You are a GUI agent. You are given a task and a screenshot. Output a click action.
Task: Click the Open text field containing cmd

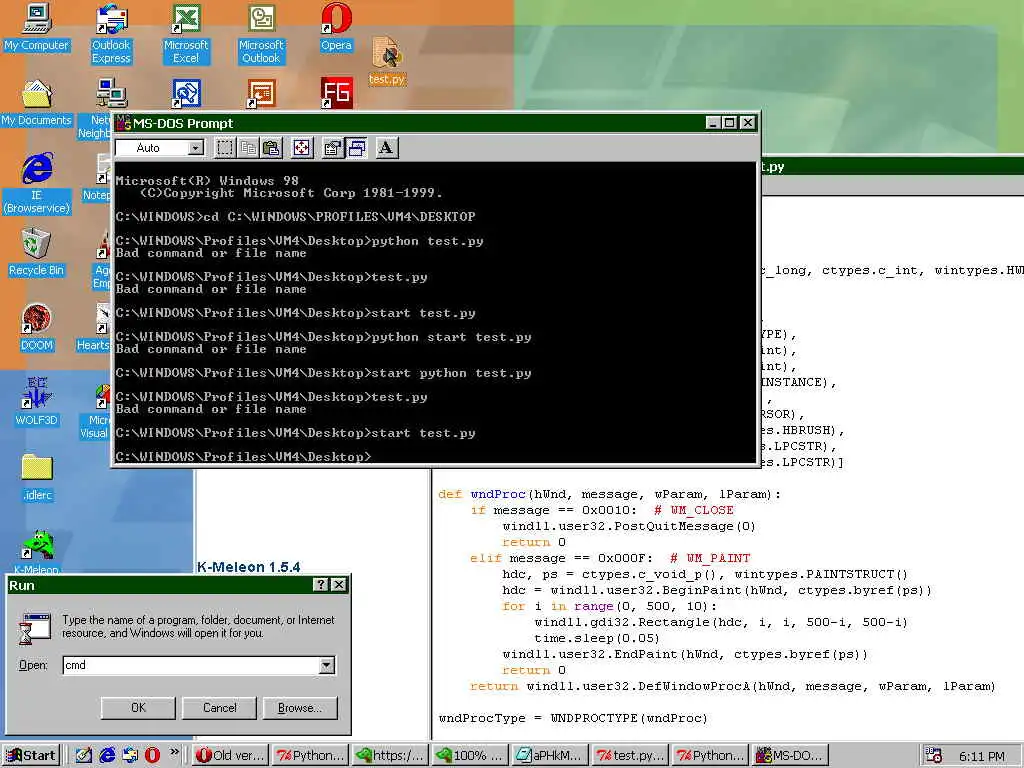pos(191,665)
